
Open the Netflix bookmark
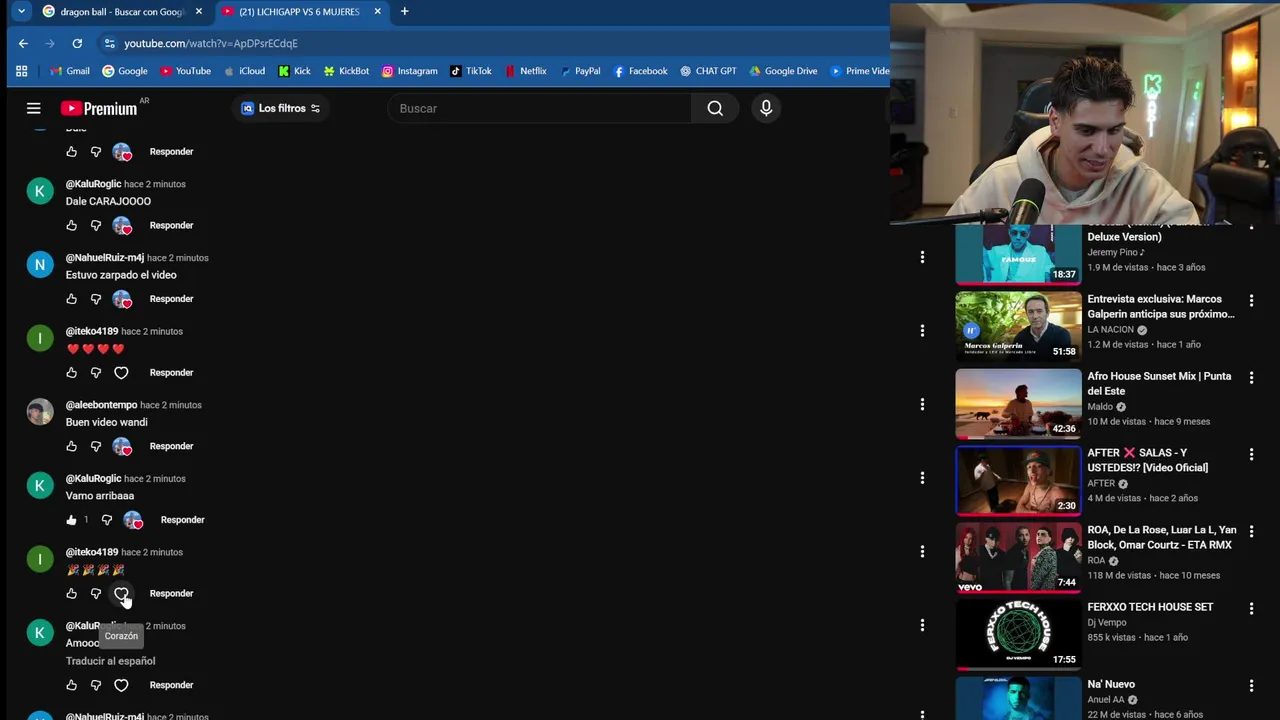[526, 71]
